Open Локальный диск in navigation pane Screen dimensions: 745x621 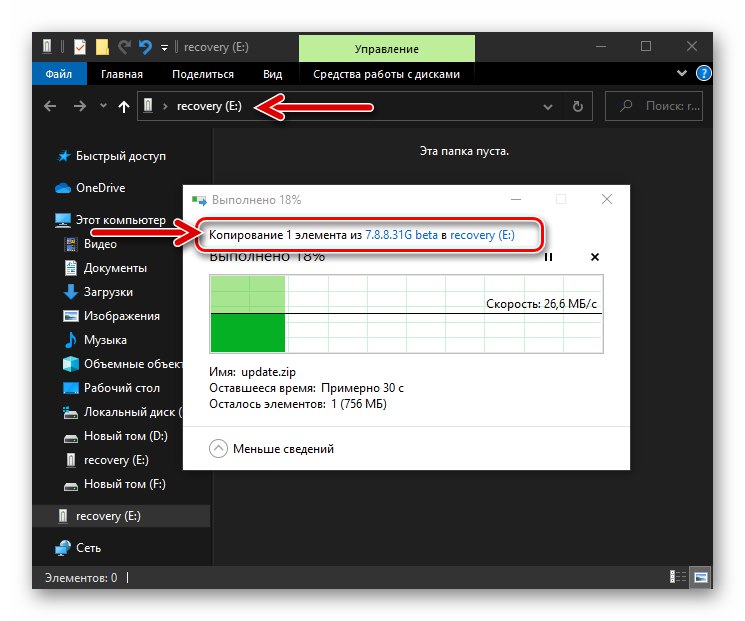[x=133, y=412]
